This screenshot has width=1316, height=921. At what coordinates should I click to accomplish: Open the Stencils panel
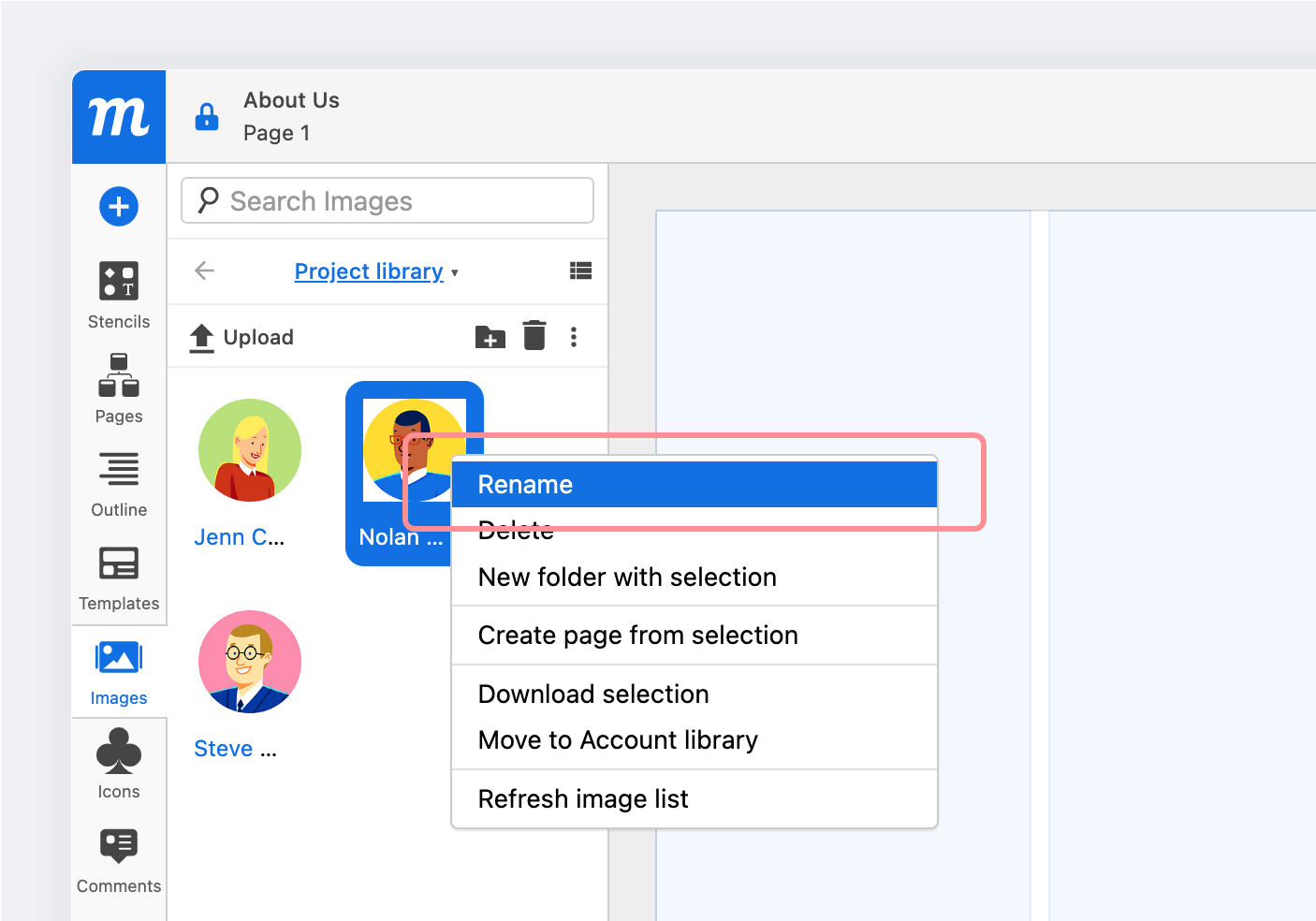point(119,295)
